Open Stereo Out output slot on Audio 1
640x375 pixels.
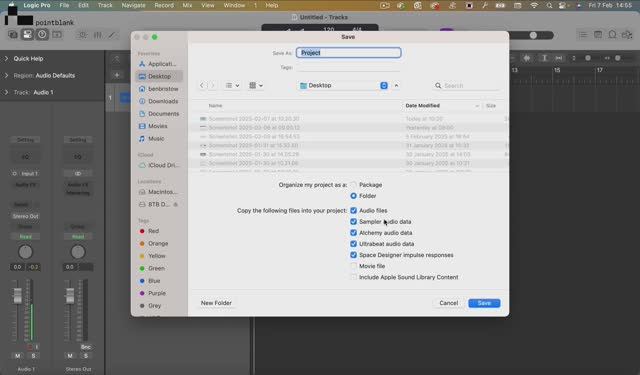click(25, 216)
